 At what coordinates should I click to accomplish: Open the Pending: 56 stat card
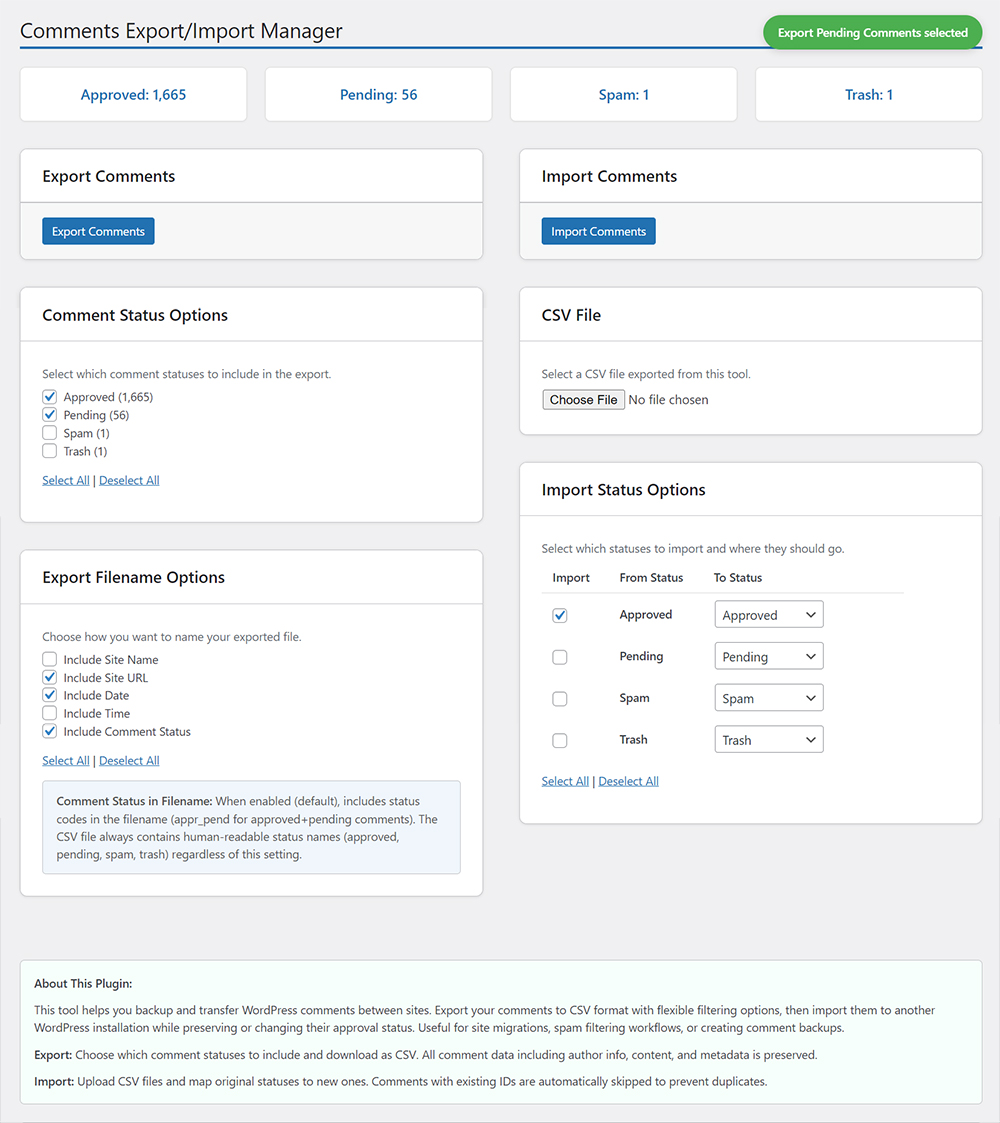(x=378, y=95)
